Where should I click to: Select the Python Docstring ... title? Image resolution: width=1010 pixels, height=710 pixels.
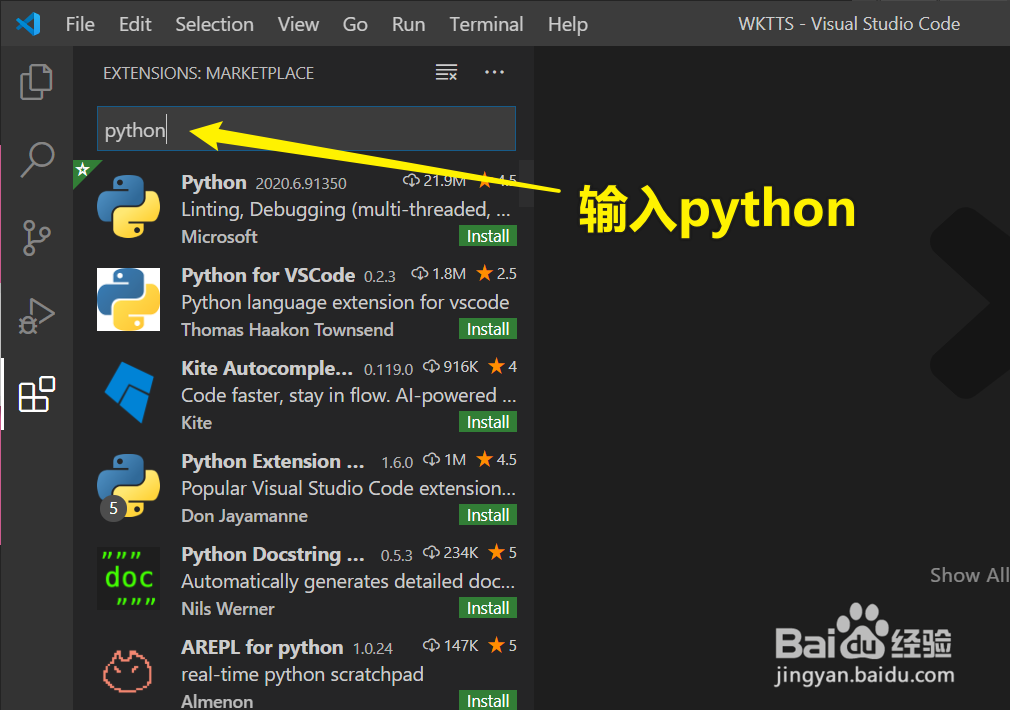pos(272,555)
